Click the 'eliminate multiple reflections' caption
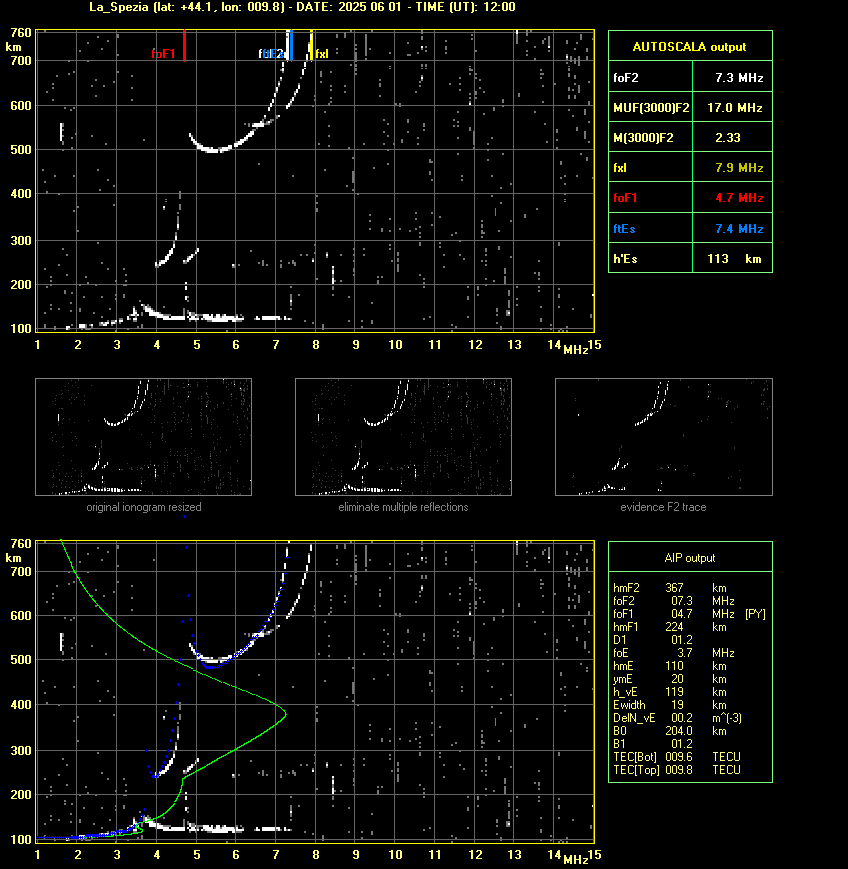 tap(403, 507)
